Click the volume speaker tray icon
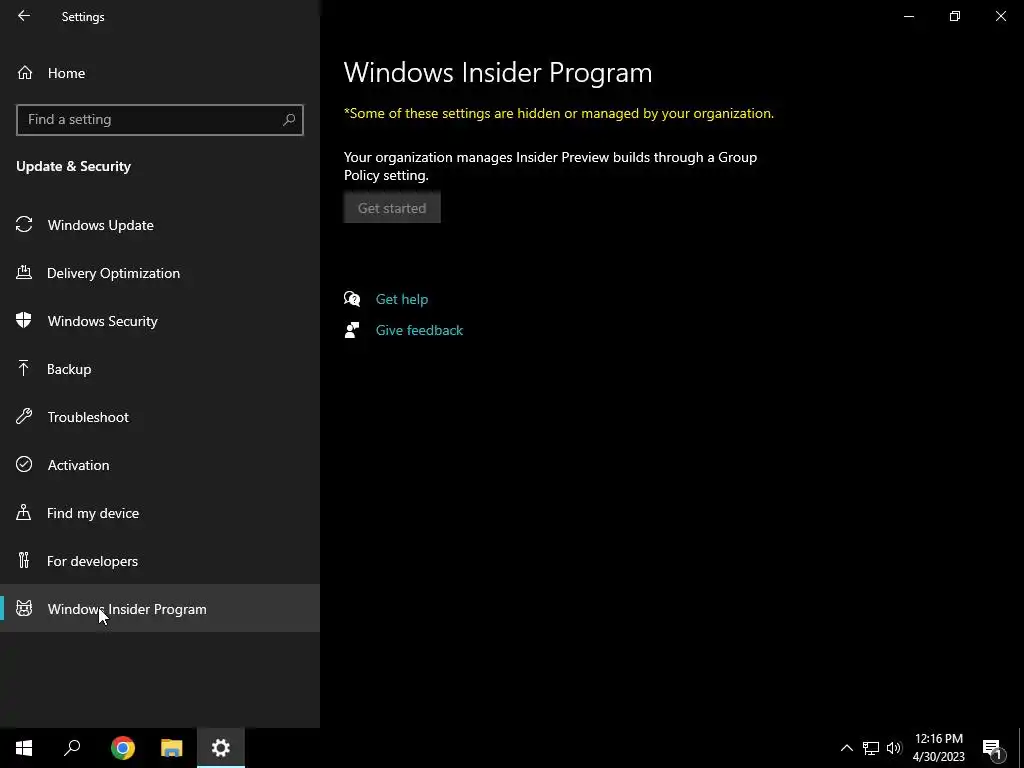The image size is (1024, 768). tap(894, 748)
